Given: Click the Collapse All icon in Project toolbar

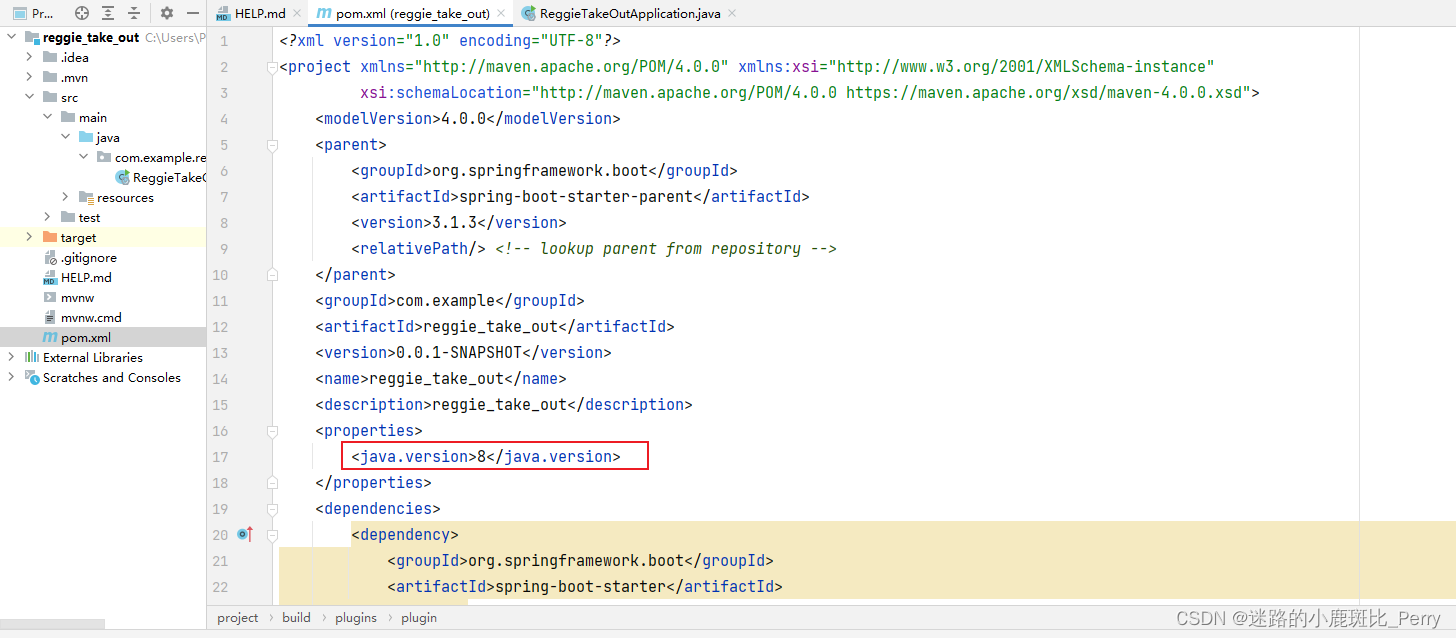Looking at the screenshot, I should 134,13.
